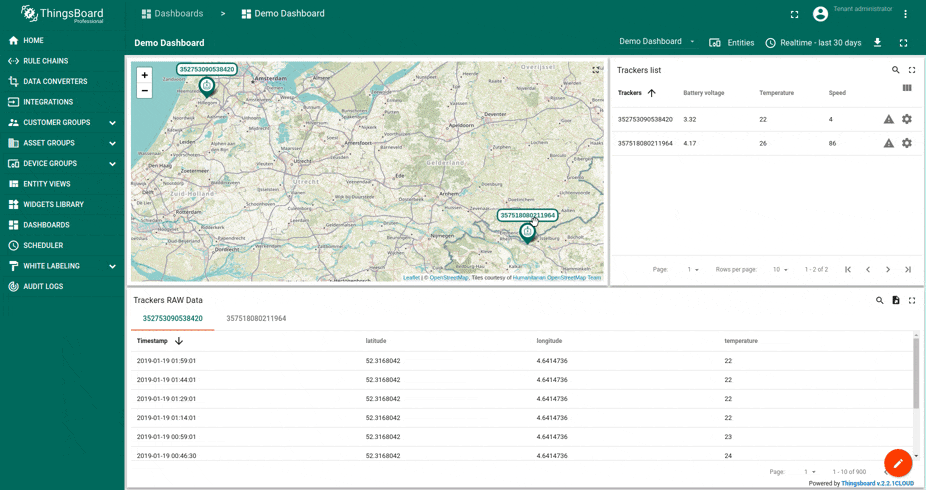Zoom out on the map
The image size is (926, 490).
[144, 91]
